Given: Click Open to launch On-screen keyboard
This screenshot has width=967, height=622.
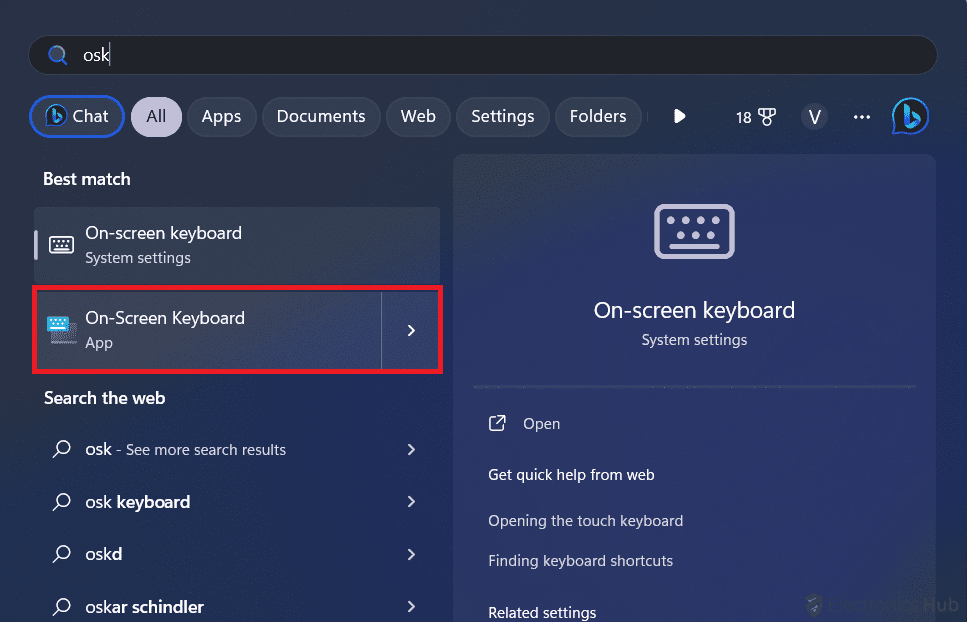Looking at the screenshot, I should (x=542, y=423).
